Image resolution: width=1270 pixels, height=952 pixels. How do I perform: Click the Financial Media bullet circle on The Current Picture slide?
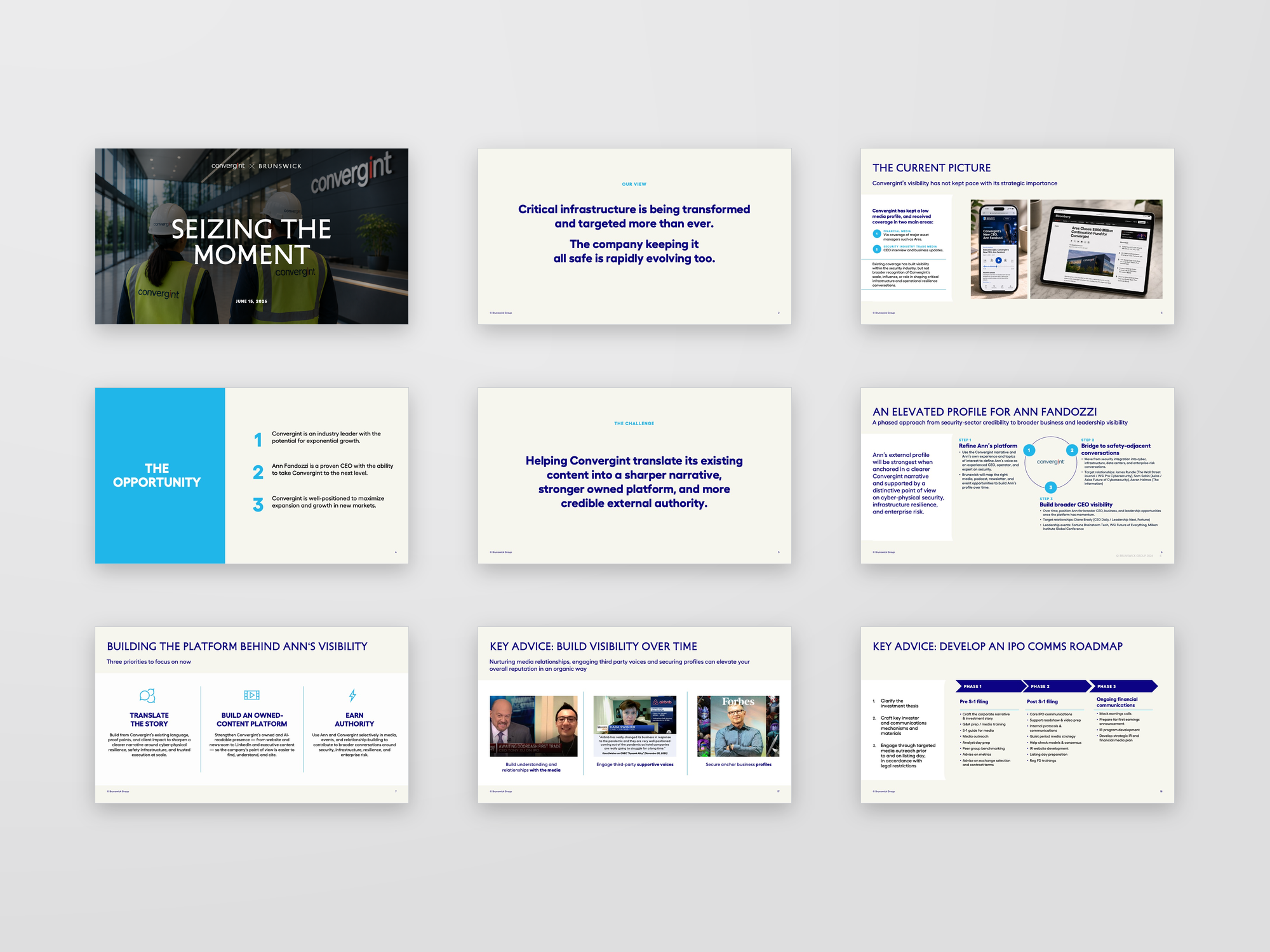[x=877, y=234]
